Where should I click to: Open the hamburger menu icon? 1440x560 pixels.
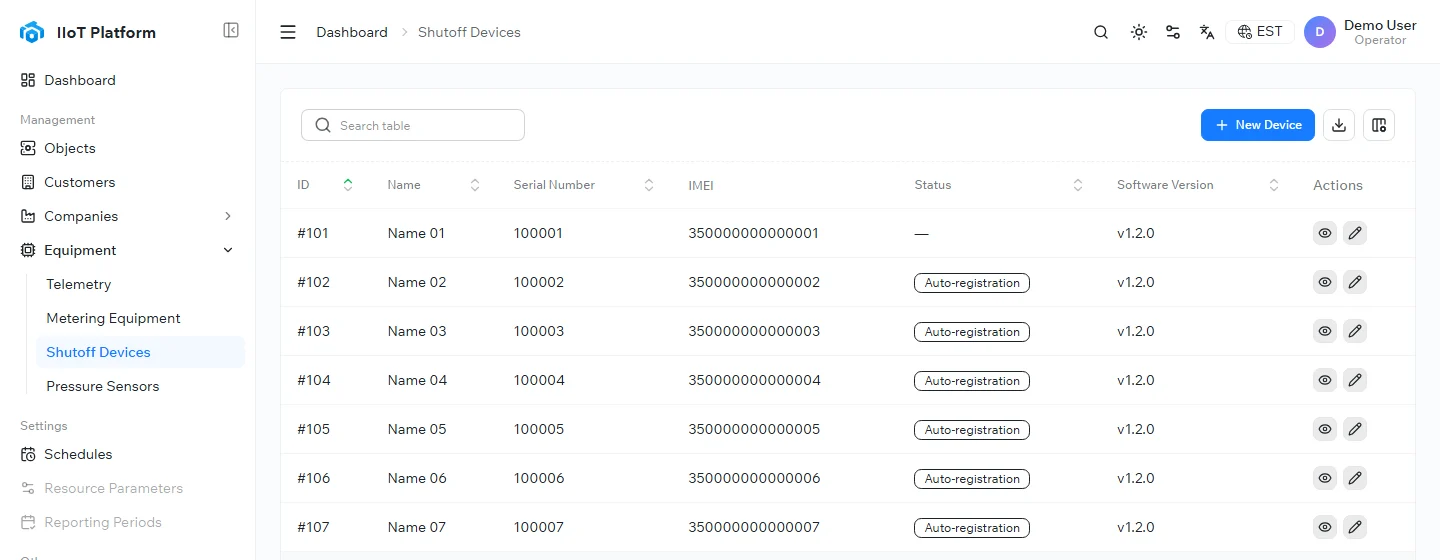tap(288, 32)
